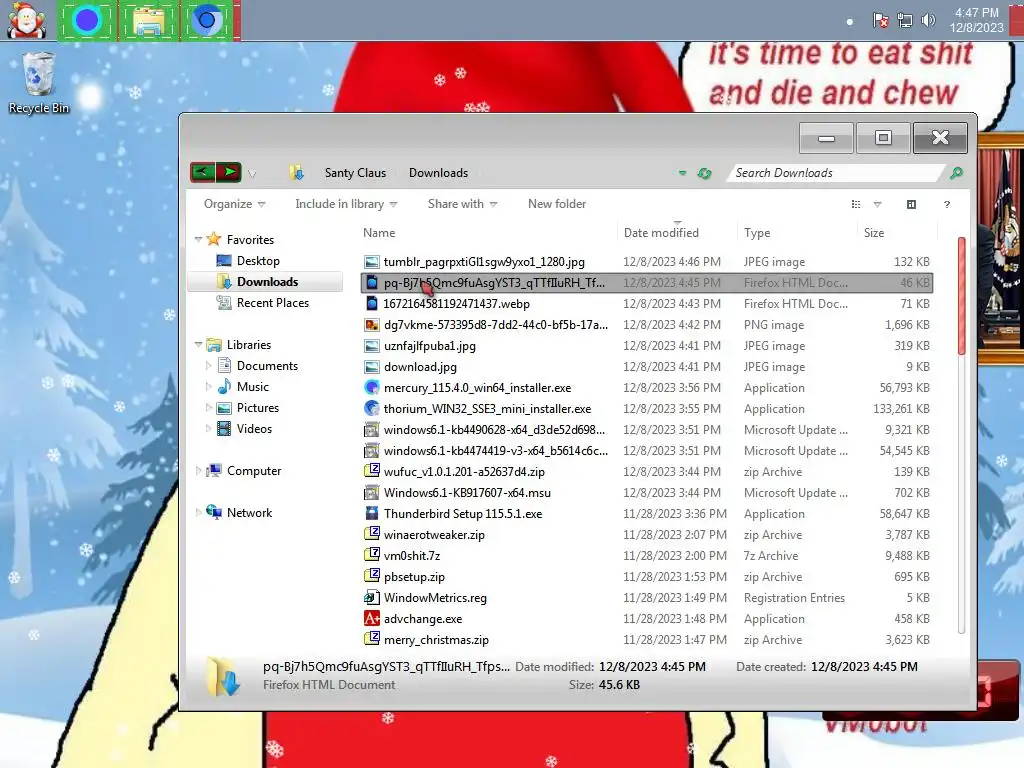Image resolution: width=1024 pixels, height=768 pixels.
Task: Sort by the Date modified column
Action: [x=677, y=232]
